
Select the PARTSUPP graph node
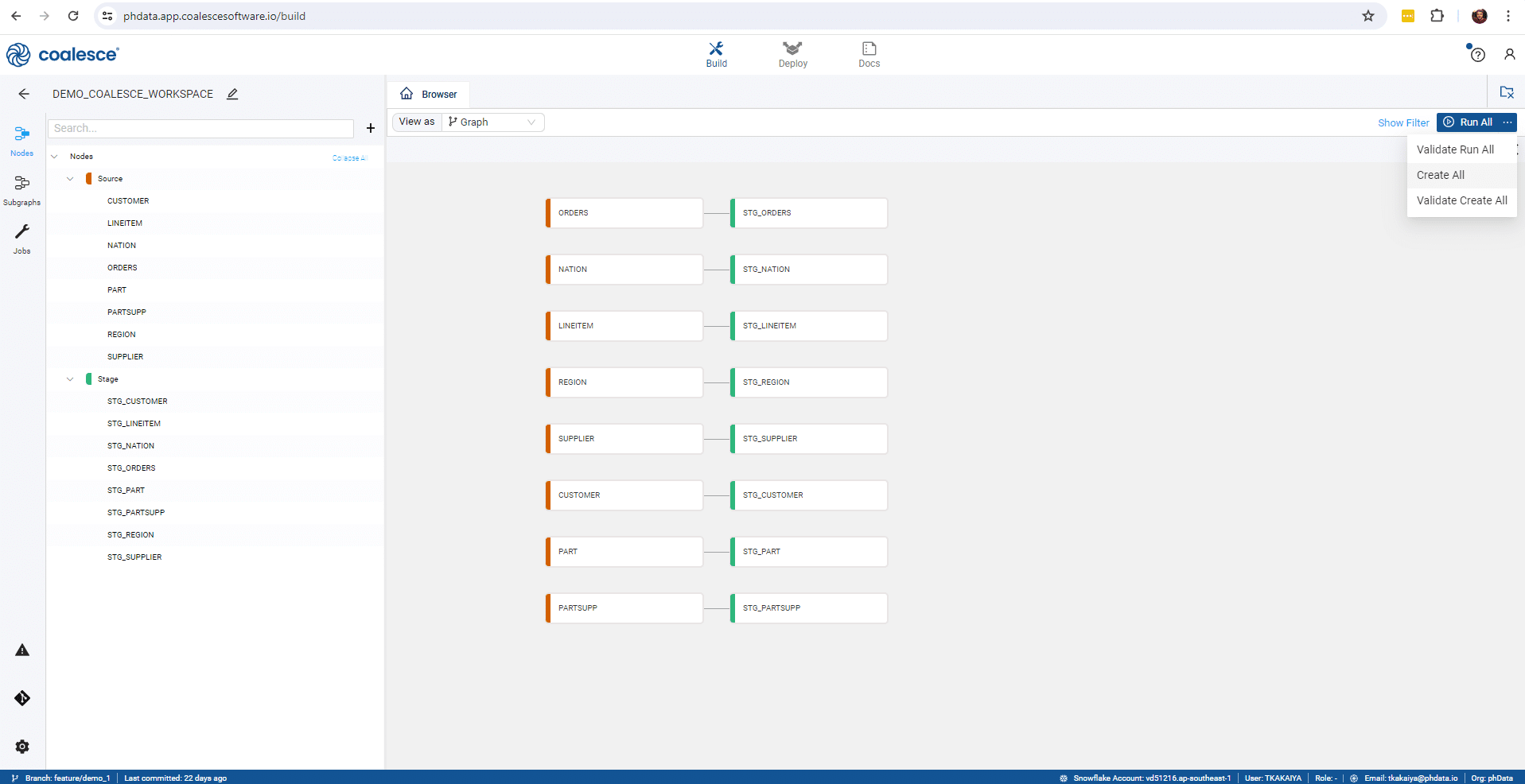pos(624,608)
